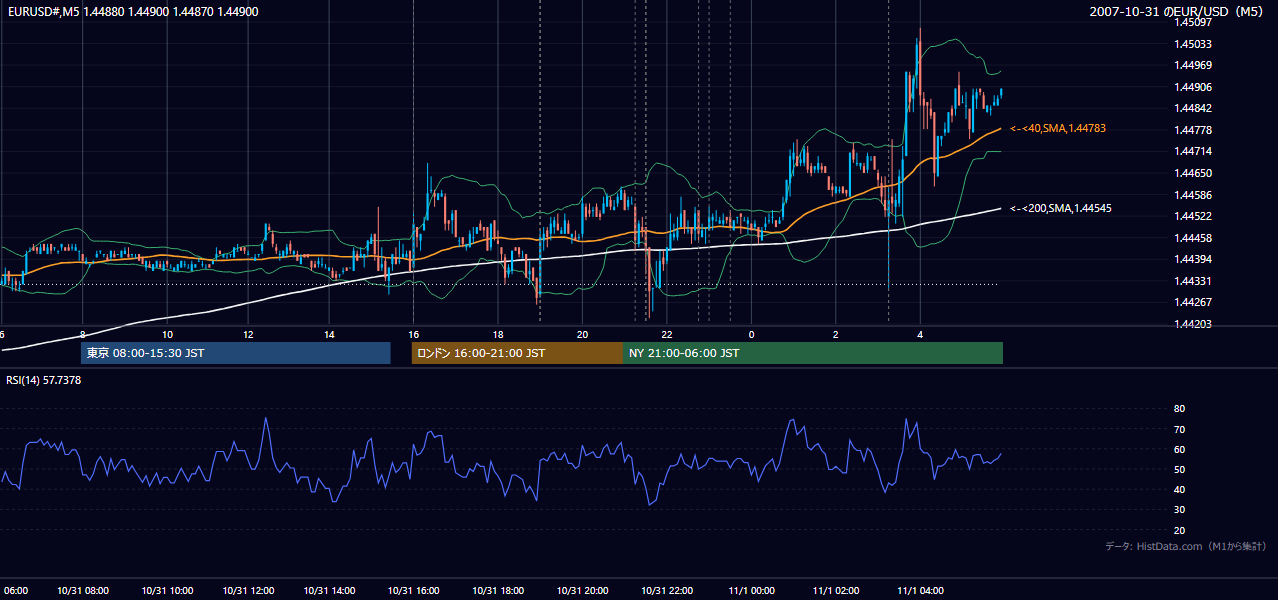
Task: Click price axis value 1.45033
Action: pos(1192,44)
